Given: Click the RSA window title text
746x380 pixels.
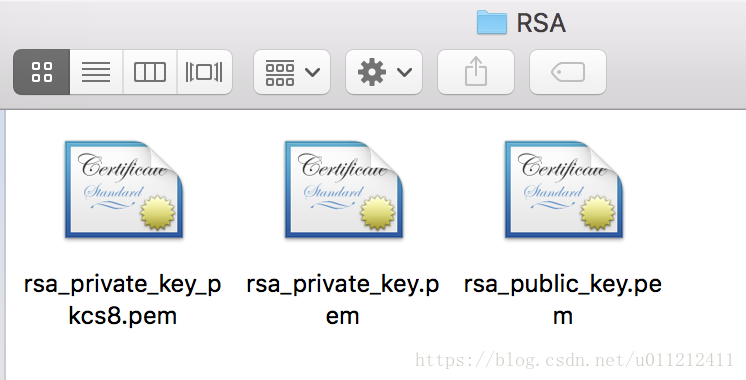Looking at the screenshot, I should pyautogui.click(x=541, y=23).
